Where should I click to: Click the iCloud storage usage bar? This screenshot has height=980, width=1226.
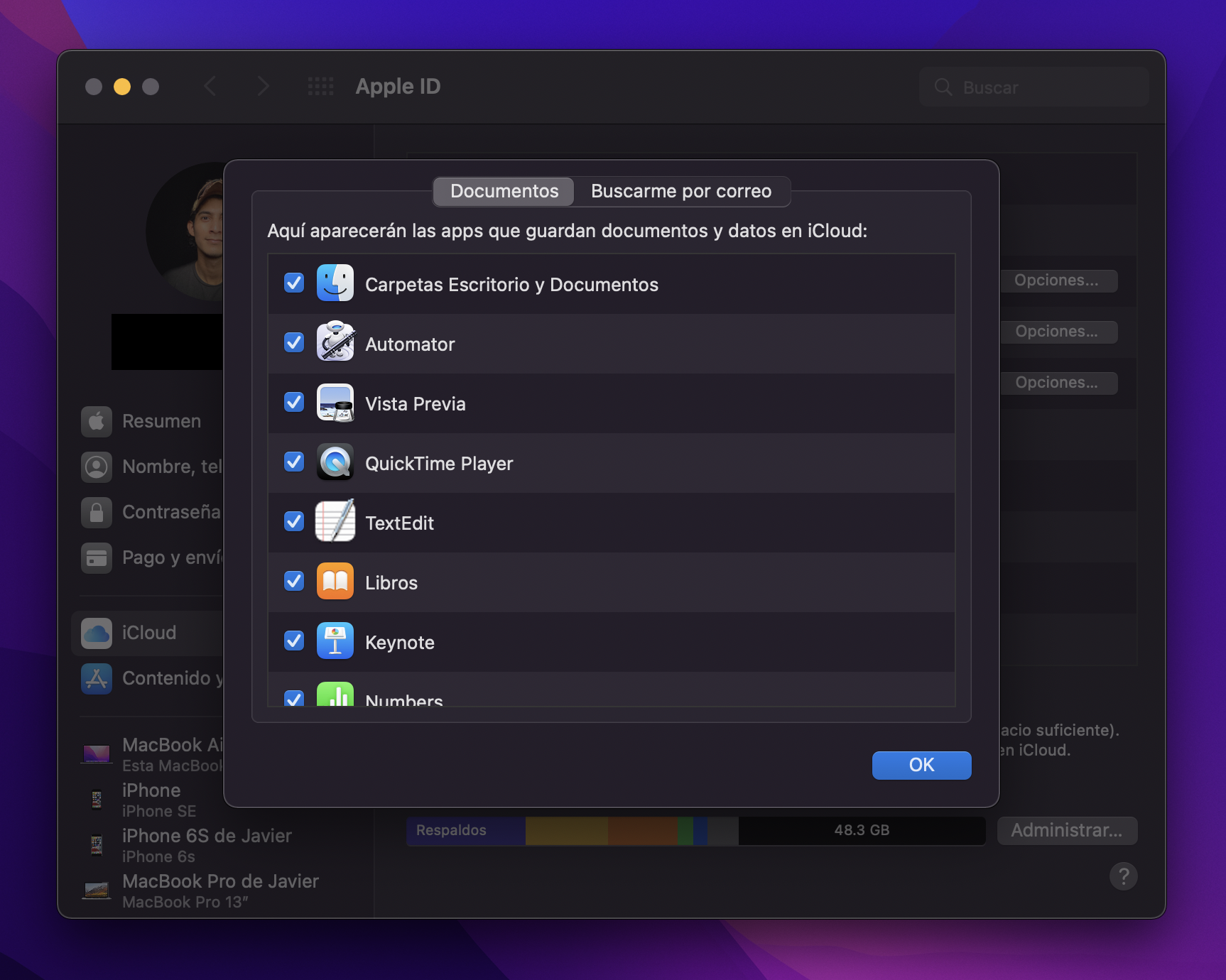695,830
